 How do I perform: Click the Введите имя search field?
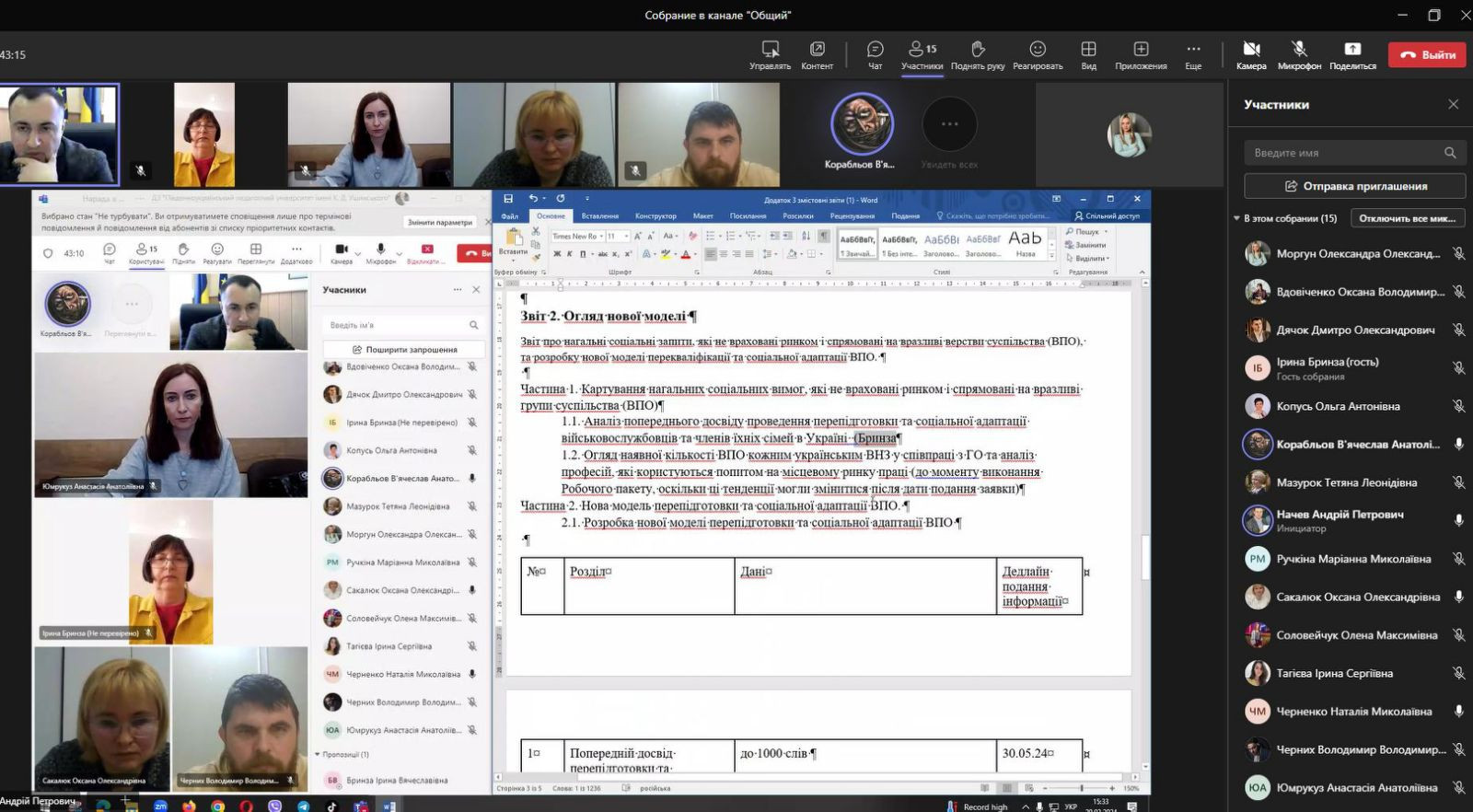1355,153
